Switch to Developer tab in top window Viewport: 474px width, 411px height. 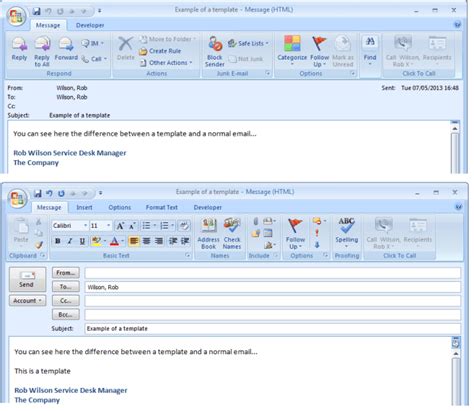(90, 25)
